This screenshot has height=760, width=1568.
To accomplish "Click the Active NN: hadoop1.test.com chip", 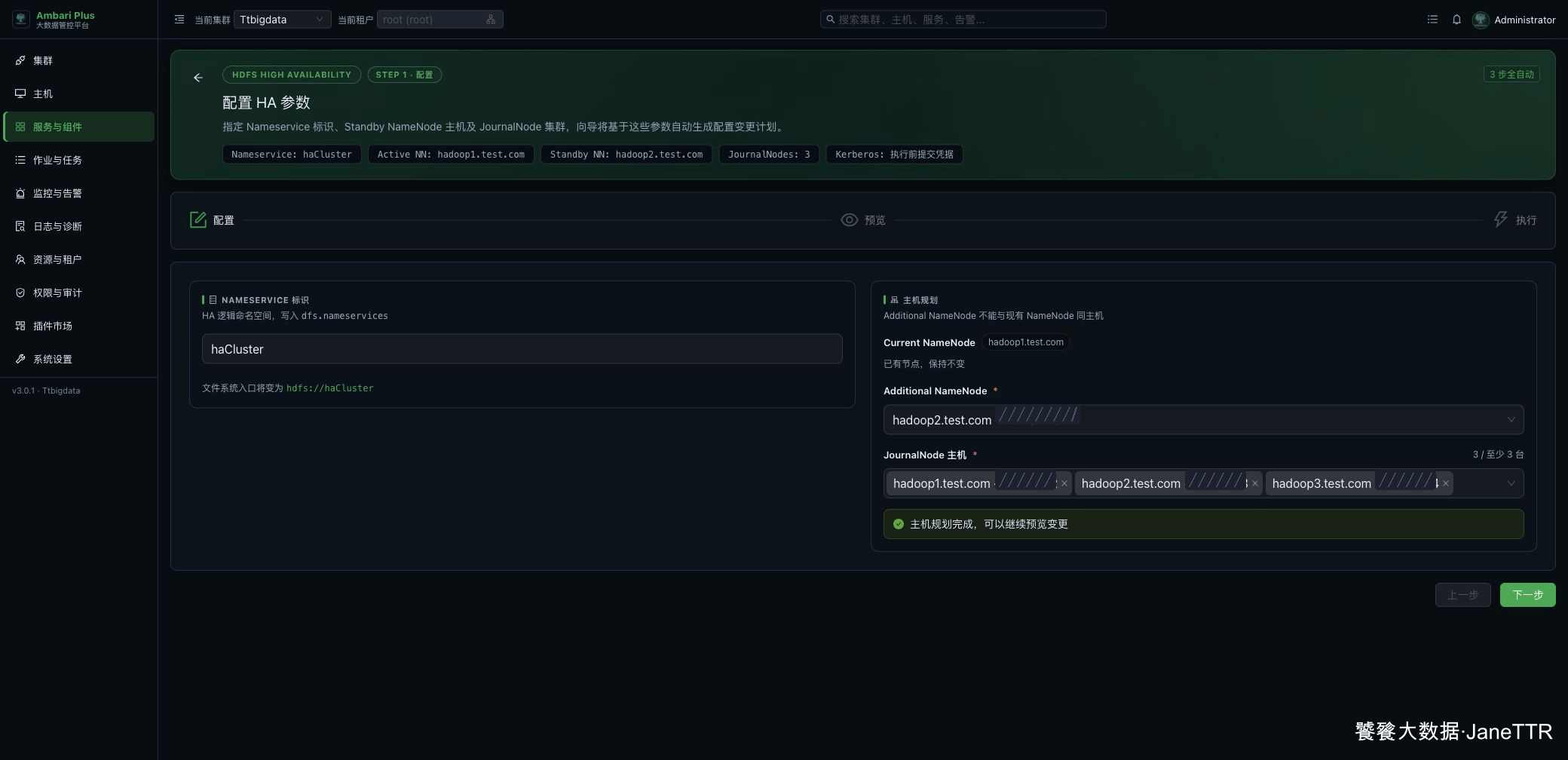I will [451, 155].
